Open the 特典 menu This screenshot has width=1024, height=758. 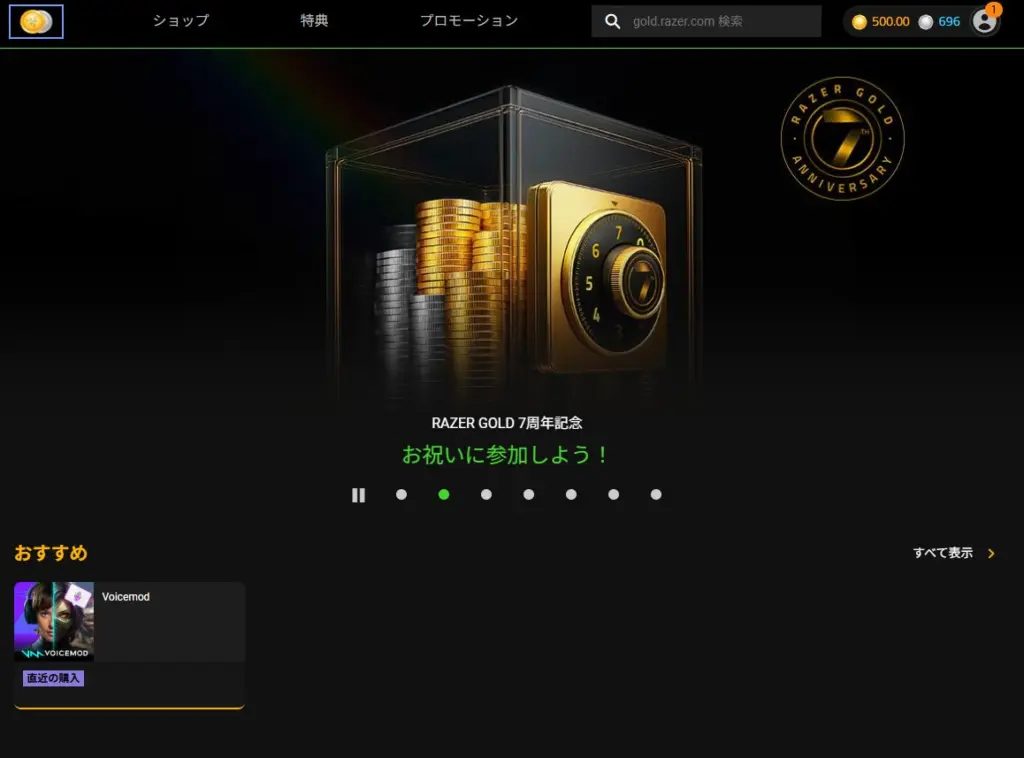[314, 21]
